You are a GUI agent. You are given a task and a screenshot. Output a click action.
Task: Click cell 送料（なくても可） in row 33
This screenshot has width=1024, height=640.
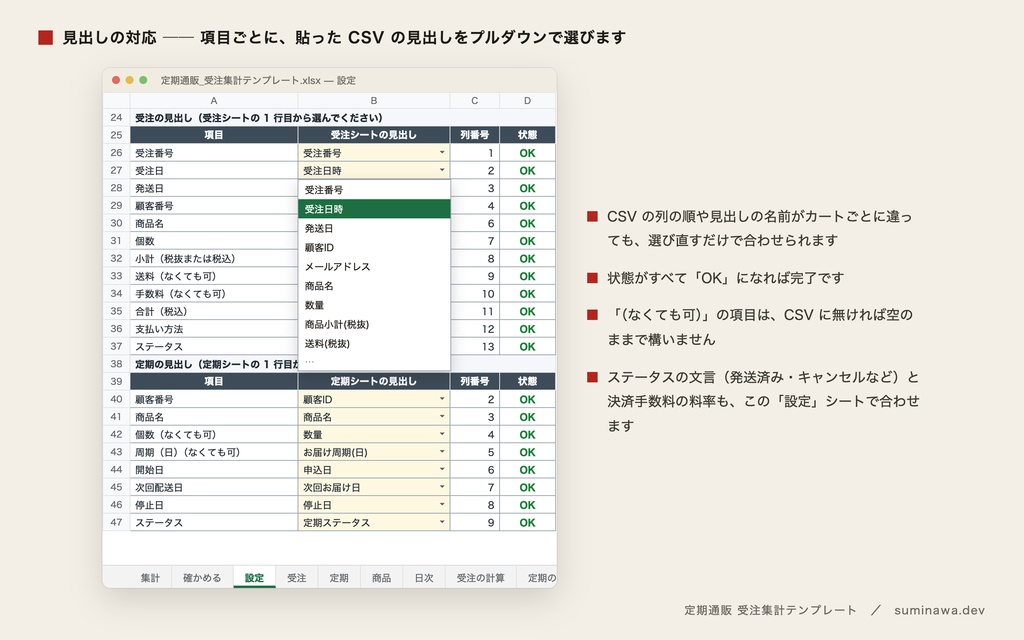(214, 276)
